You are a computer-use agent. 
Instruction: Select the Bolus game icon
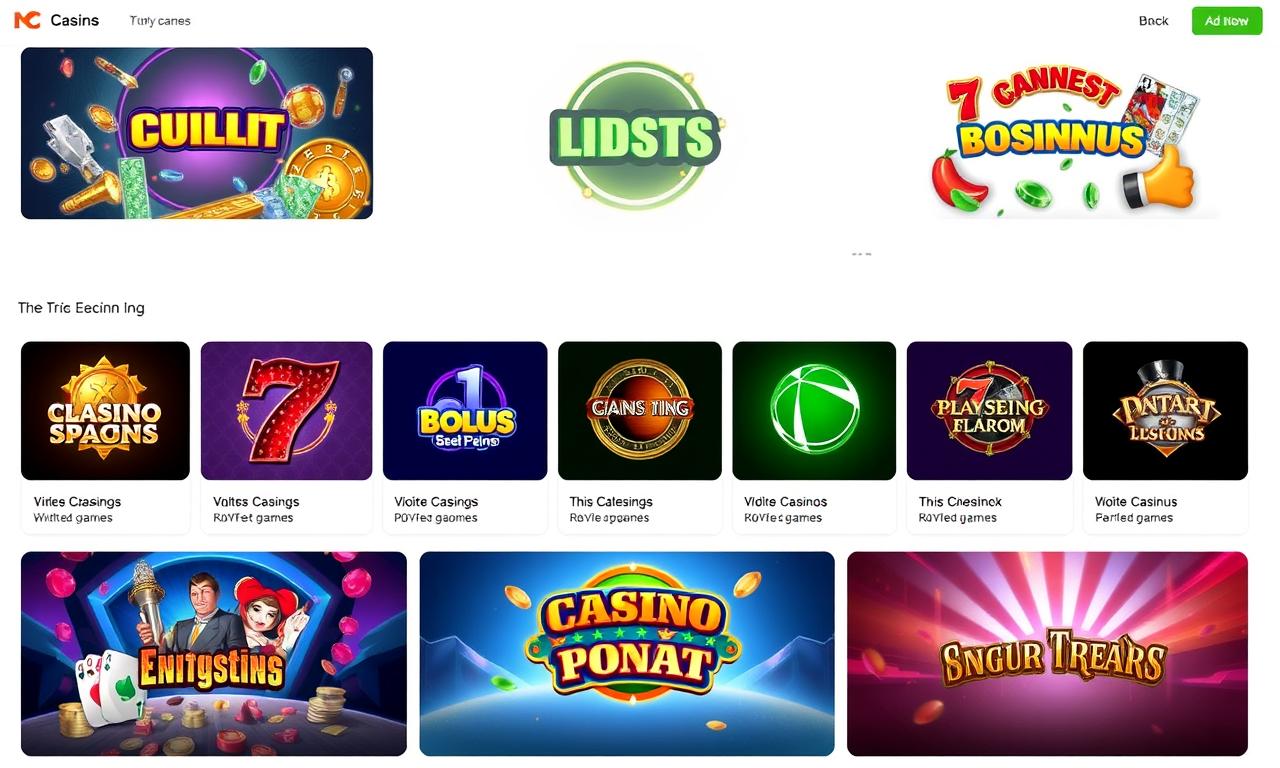click(x=465, y=411)
